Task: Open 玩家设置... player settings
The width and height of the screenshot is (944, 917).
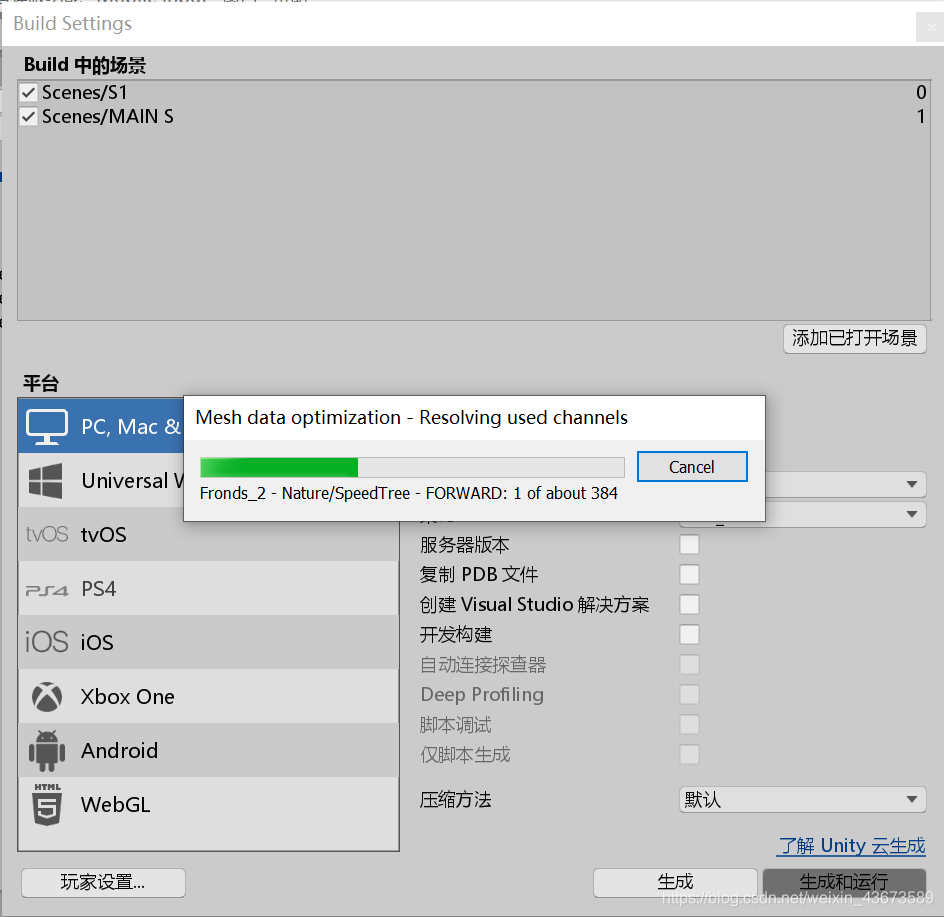Action: click(x=103, y=882)
